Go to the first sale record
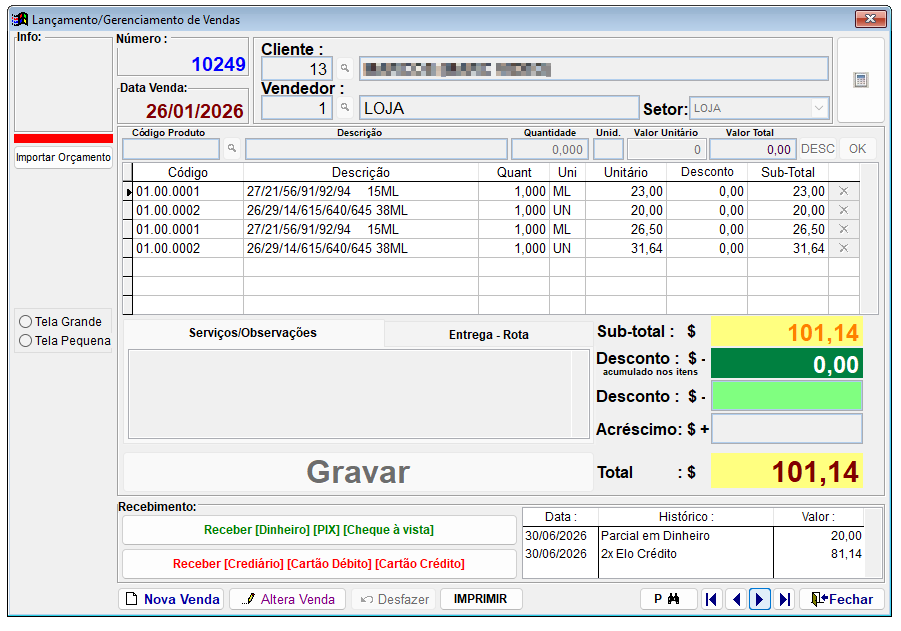Viewport: 901px width, 631px height. [x=711, y=599]
